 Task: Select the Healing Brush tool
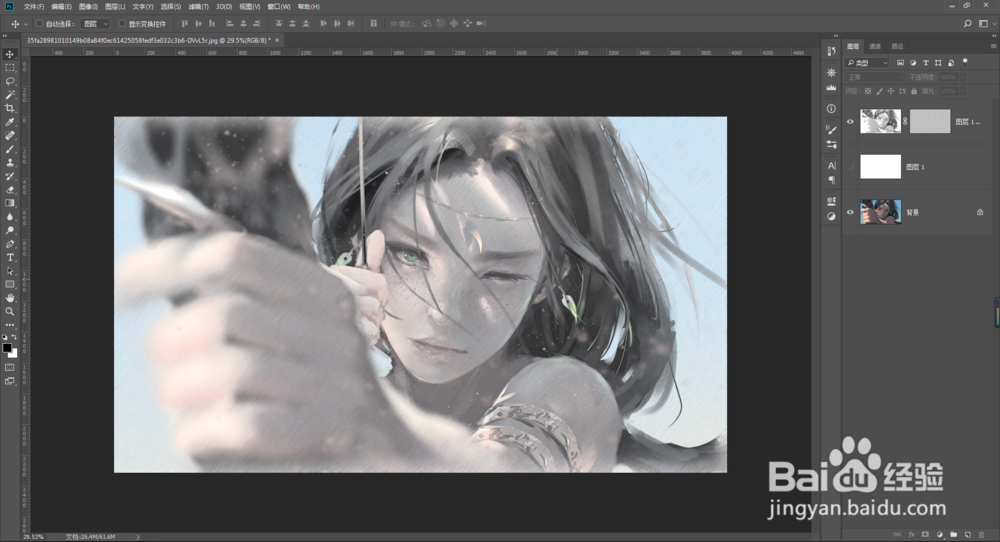10,136
